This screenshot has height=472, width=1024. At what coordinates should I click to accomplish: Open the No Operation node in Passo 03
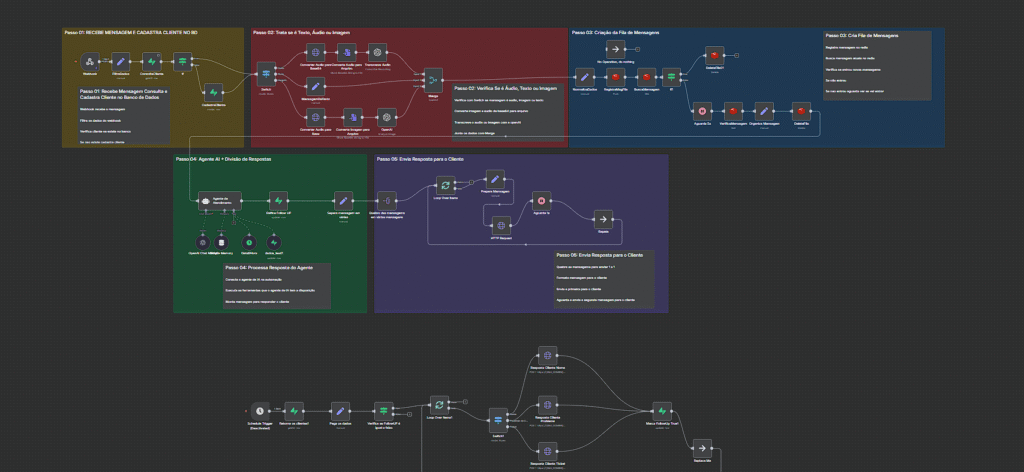point(616,48)
